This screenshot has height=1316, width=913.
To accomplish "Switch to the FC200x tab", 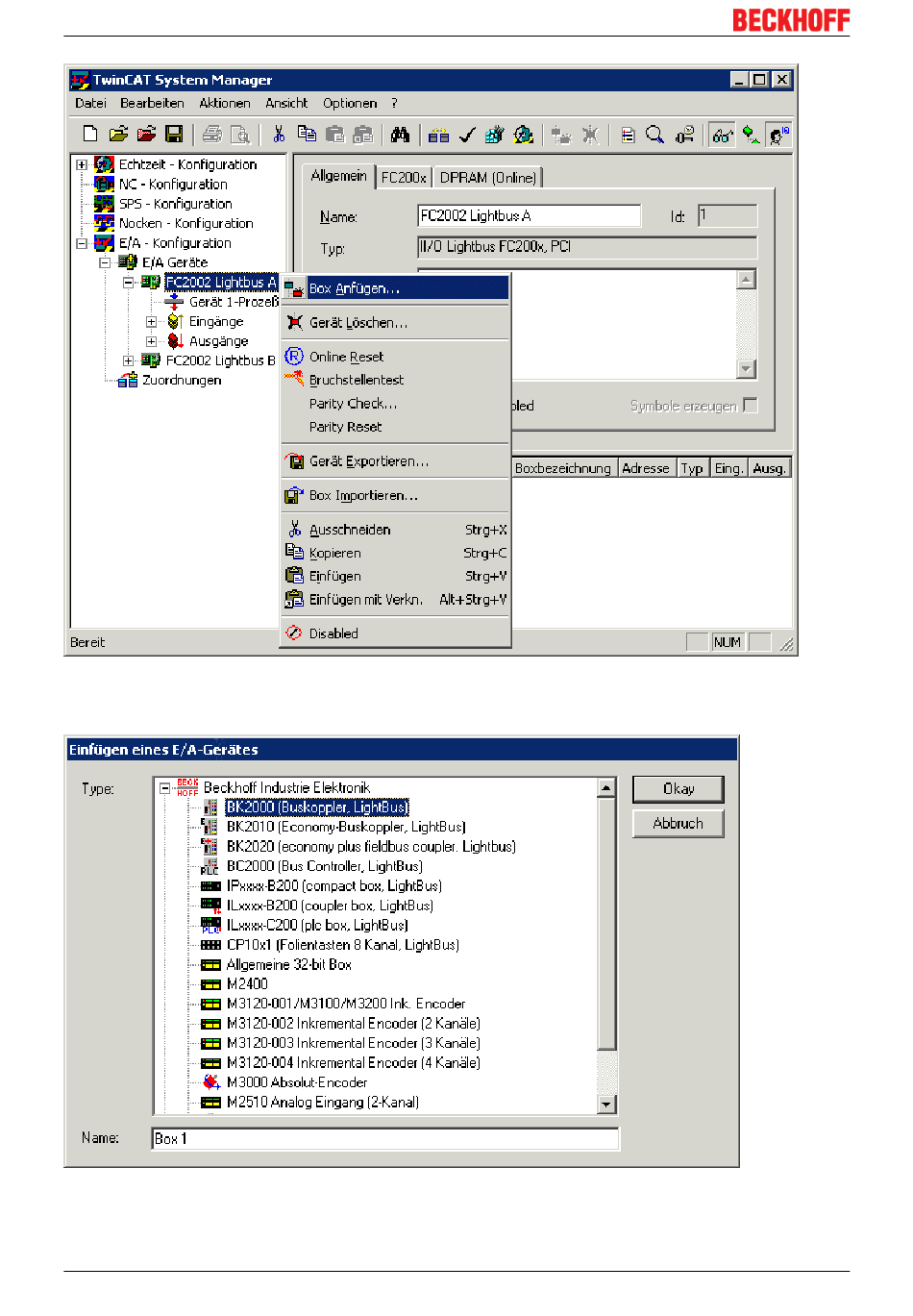I will pyautogui.click(x=404, y=178).
